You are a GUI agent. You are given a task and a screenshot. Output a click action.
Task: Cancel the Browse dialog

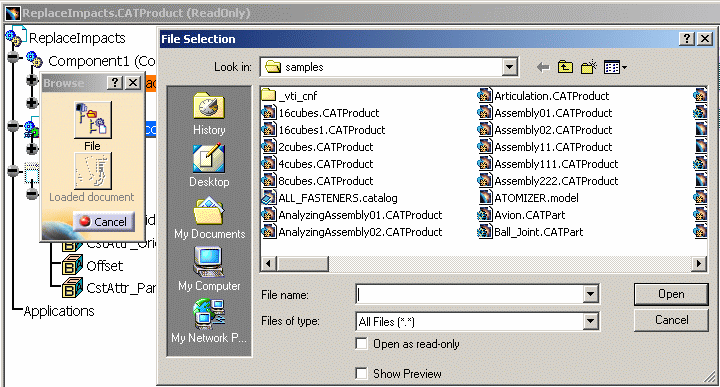click(x=104, y=222)
